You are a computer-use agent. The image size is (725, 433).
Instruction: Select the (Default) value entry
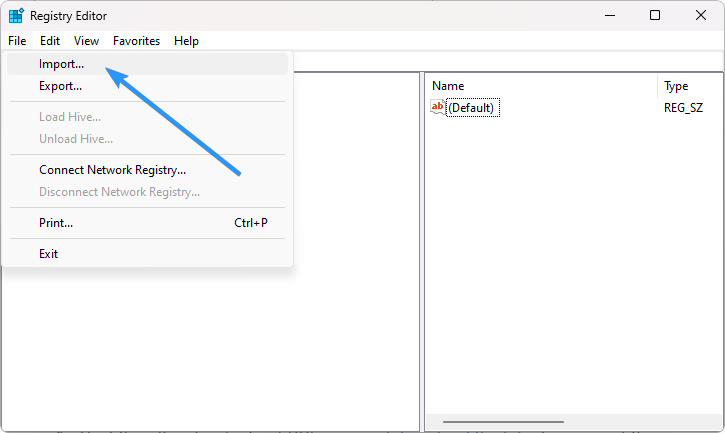coord(473,108)
